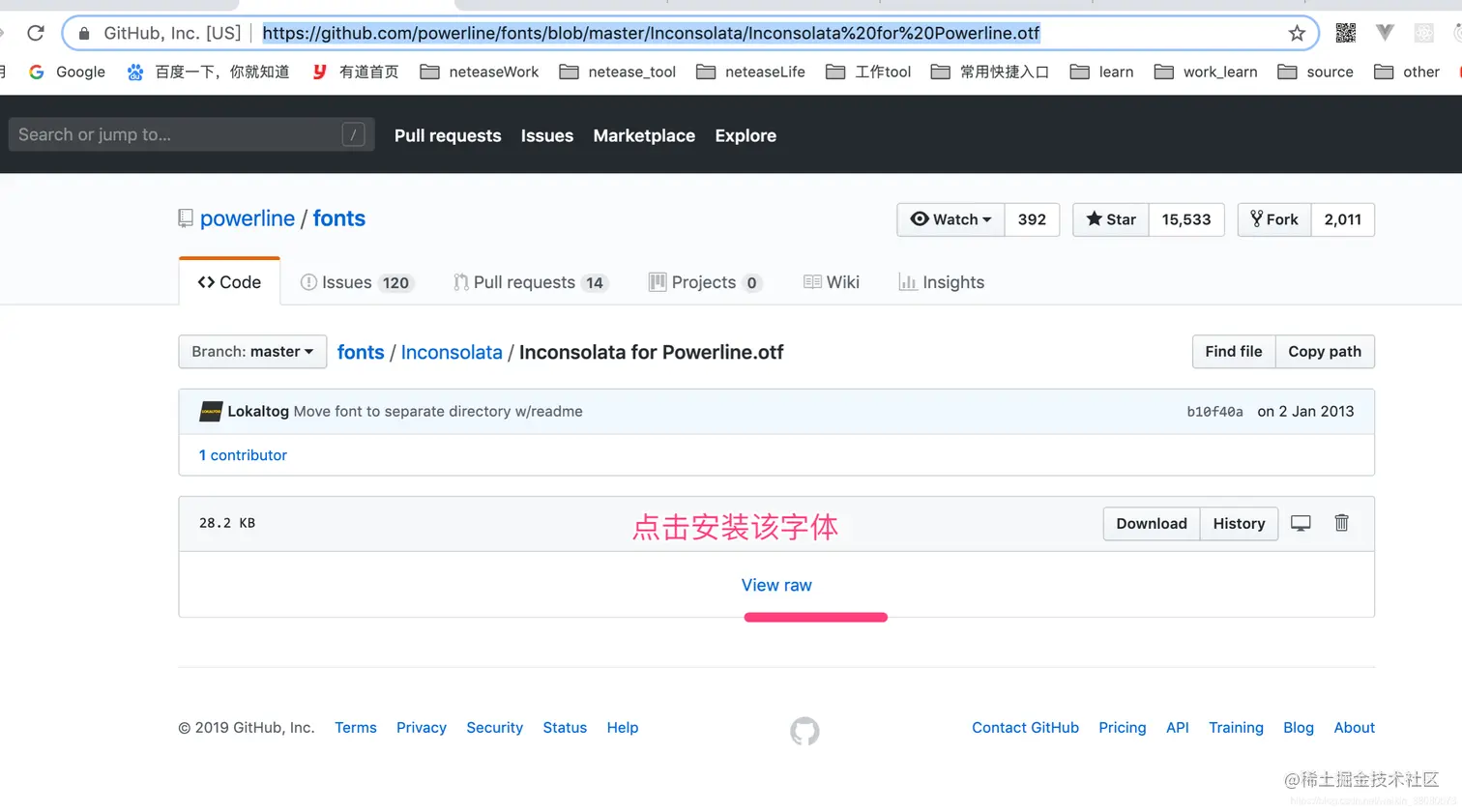Viewport: 1462px width, 812px height.
Task: View the 2,011 forks count
Action: click(x=1343, y=219)
